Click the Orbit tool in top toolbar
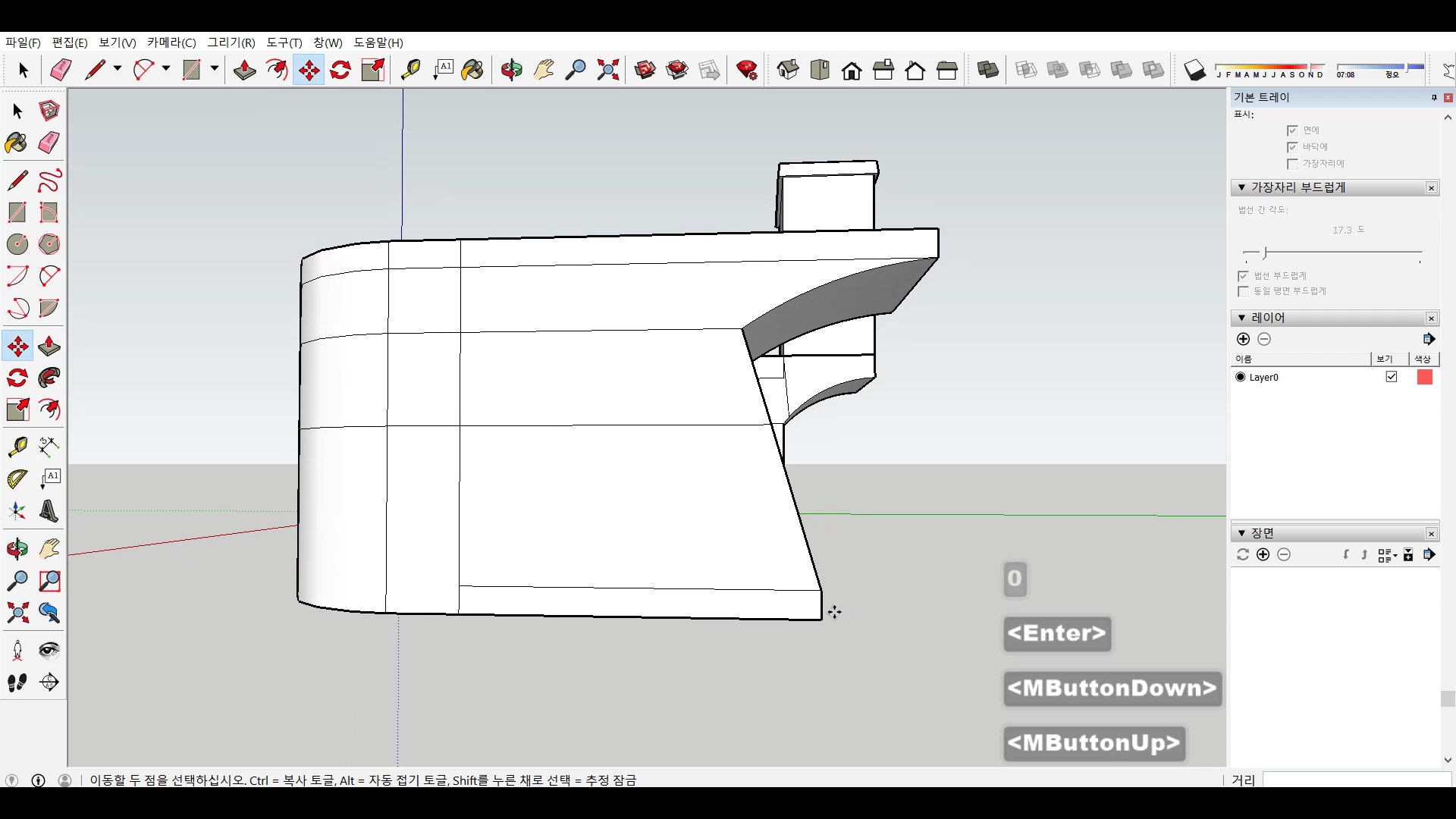This screenshot has width=1456, height=819. [x=511, y=71]
